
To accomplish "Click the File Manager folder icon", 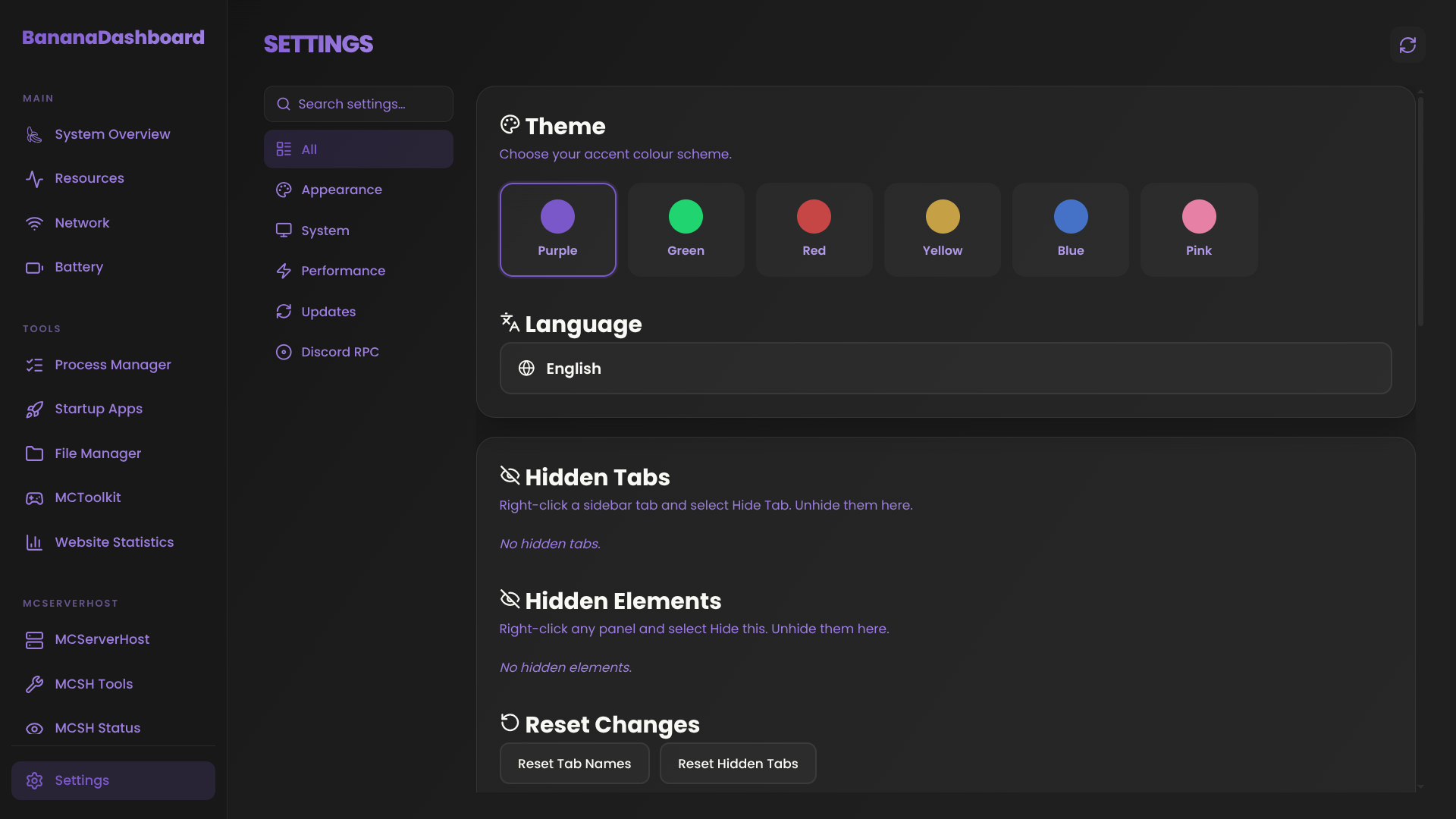I will 34,453.
